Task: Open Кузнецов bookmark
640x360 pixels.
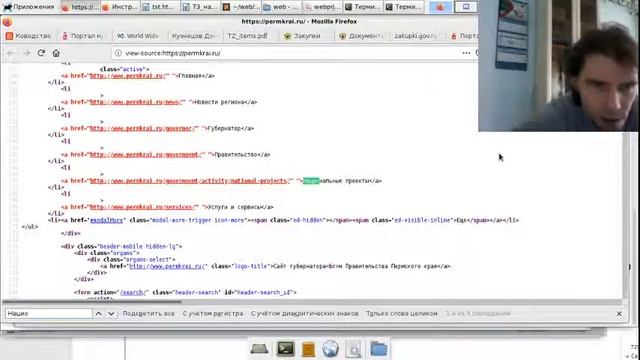Action: (193, 36)
